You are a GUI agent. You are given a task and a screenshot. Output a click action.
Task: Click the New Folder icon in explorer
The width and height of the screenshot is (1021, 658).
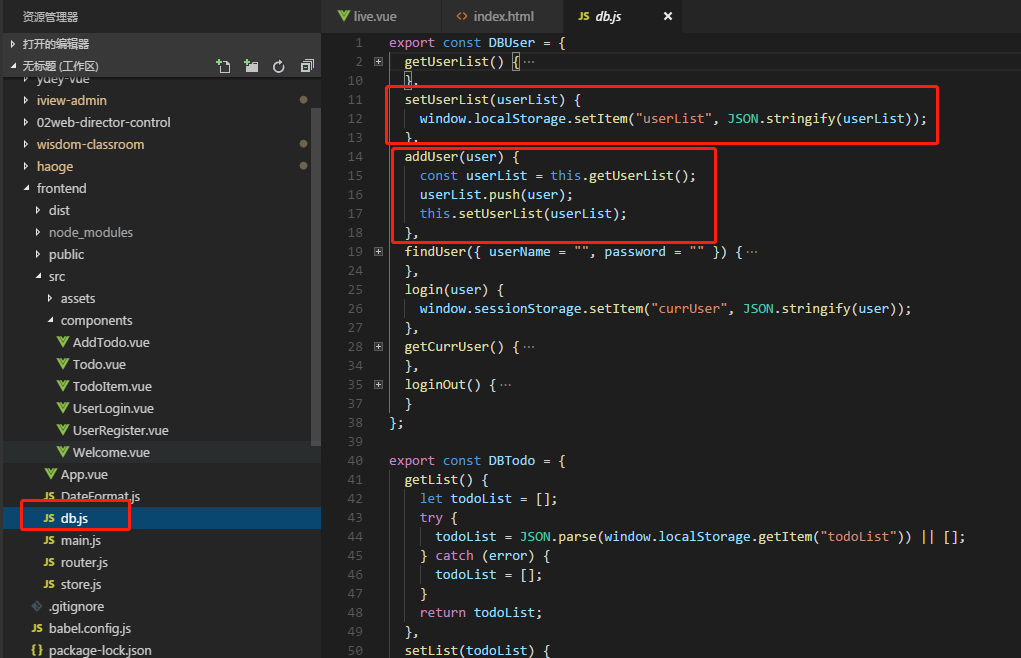(251, 66)
